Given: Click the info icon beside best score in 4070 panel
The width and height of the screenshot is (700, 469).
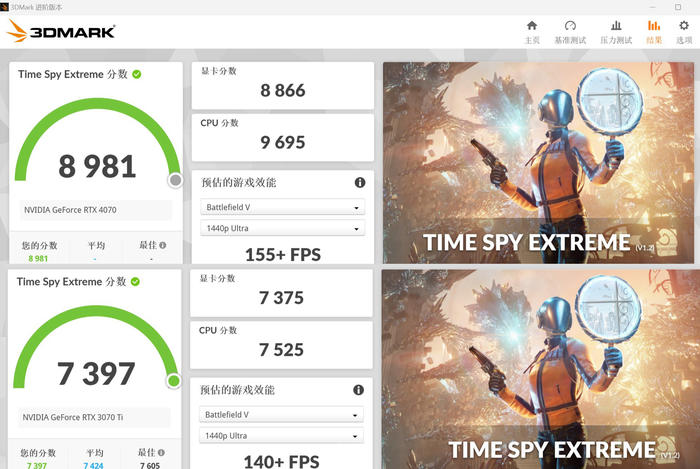Looking at the screenshot, I should (162, 245).
